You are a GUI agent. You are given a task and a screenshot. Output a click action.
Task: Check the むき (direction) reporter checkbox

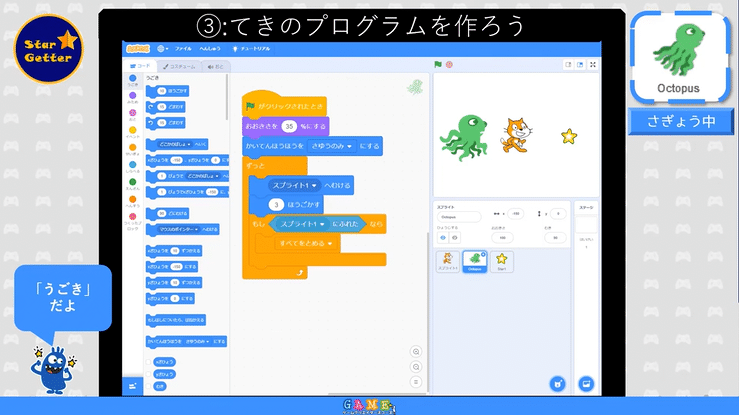[148, 386]
